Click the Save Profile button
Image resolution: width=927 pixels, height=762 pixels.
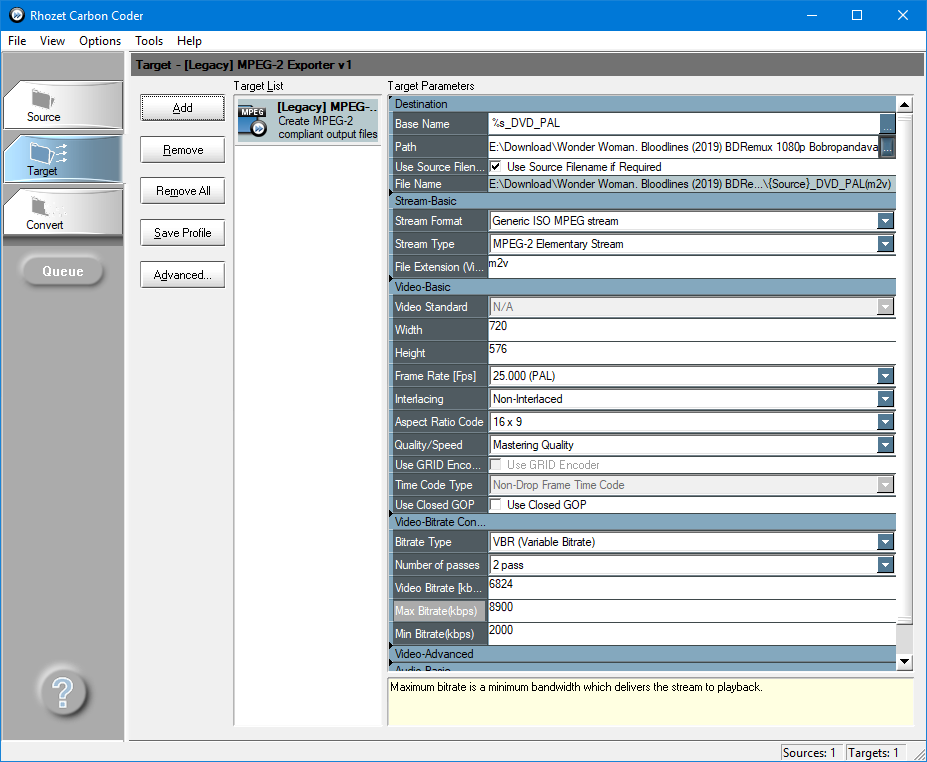point(182,233)
